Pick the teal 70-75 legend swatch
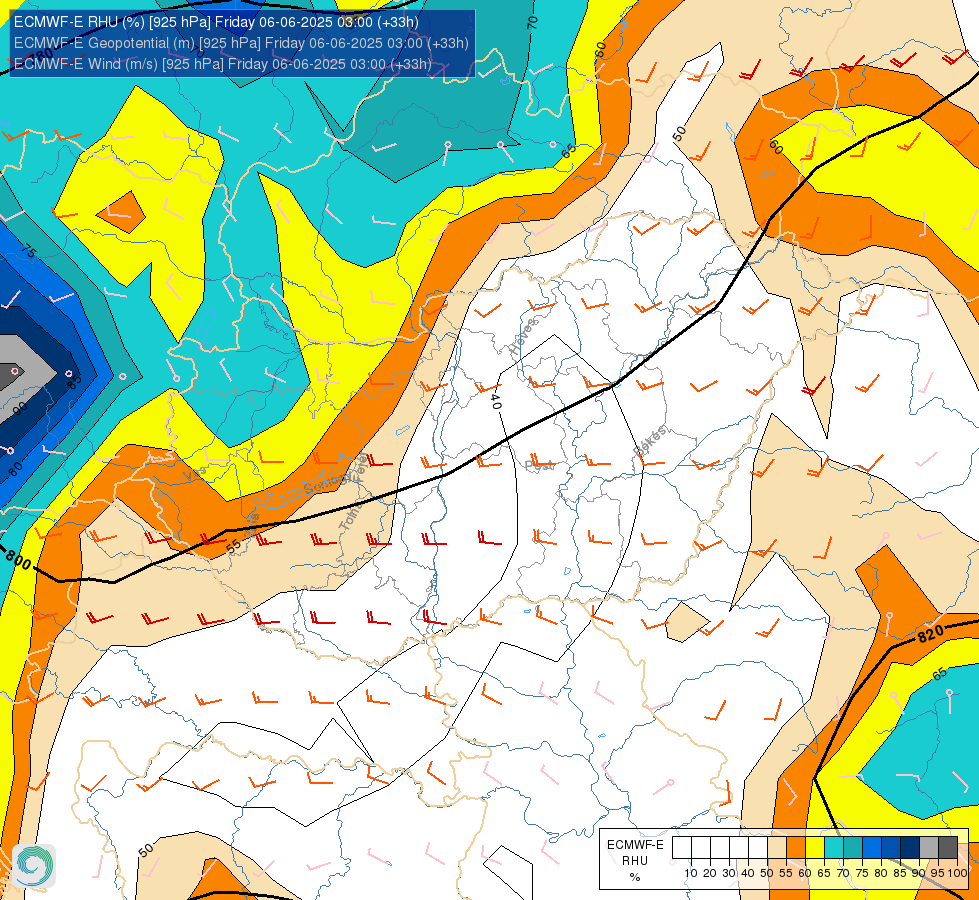 [x=853, y=848]
